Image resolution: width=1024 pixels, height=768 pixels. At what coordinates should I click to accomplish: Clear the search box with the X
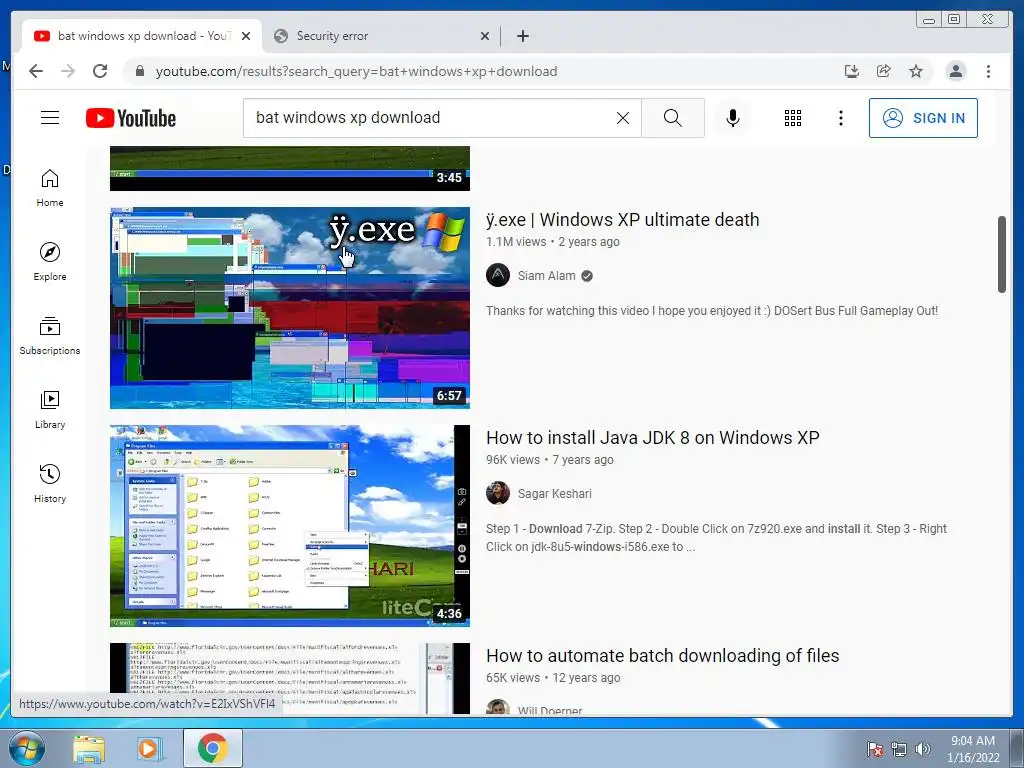623,118
